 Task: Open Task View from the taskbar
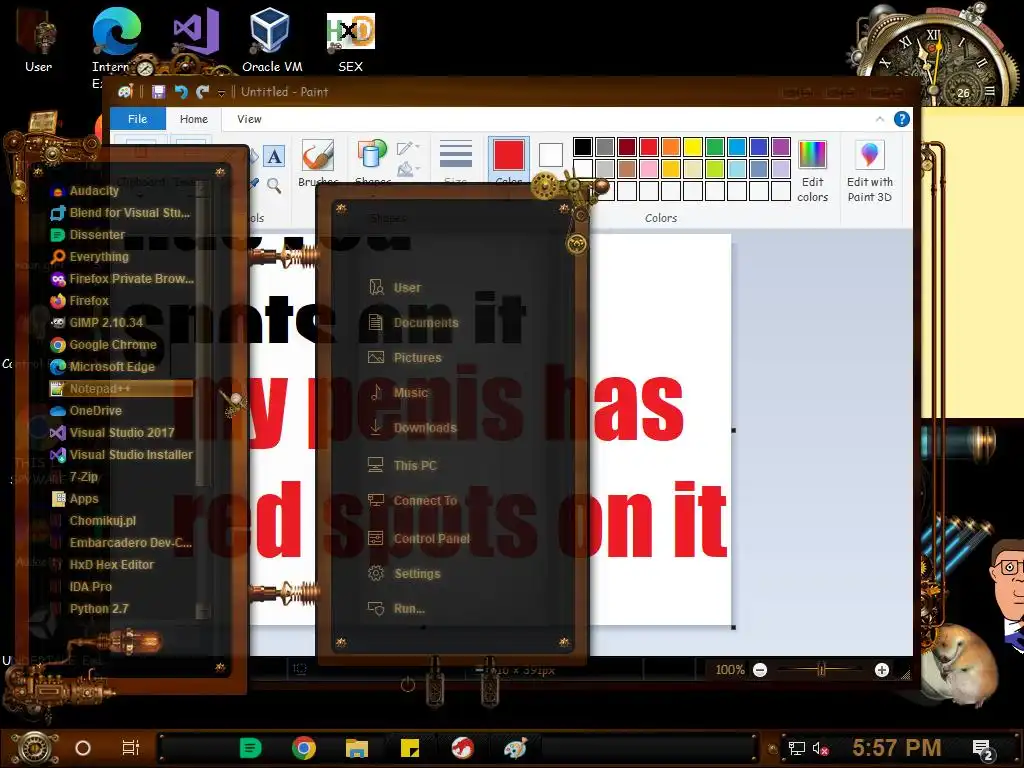tap(131, 748)
